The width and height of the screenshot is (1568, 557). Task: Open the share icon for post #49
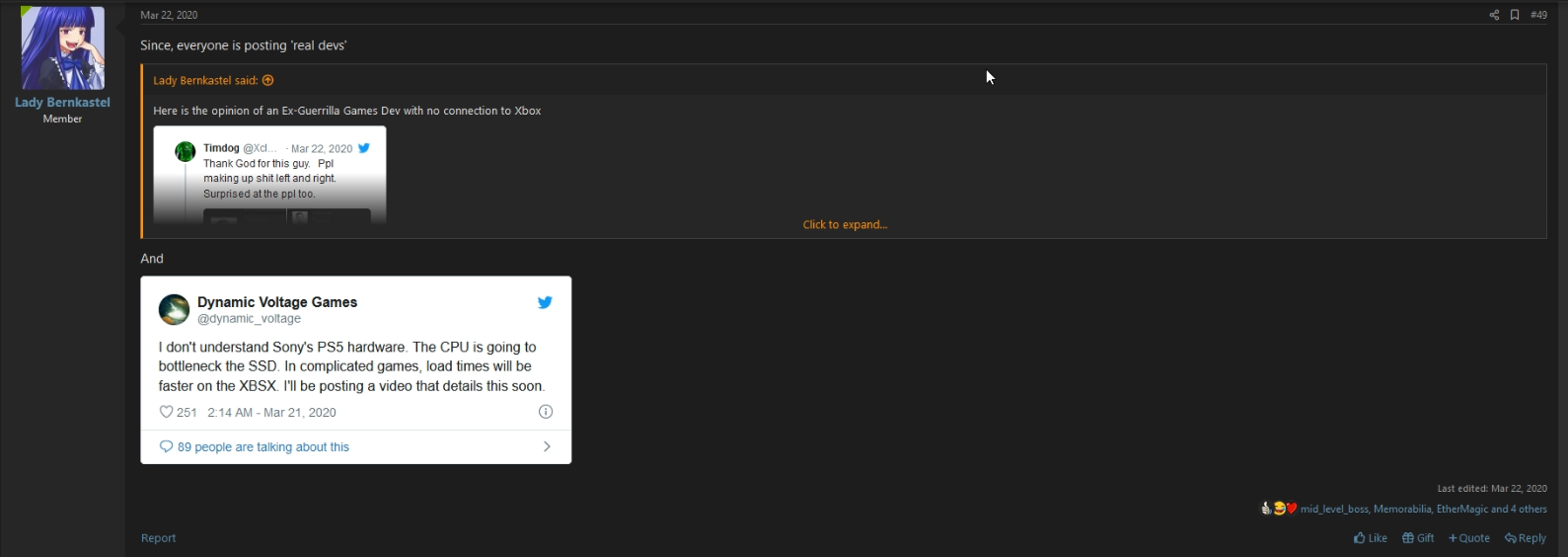point(1494,15)
